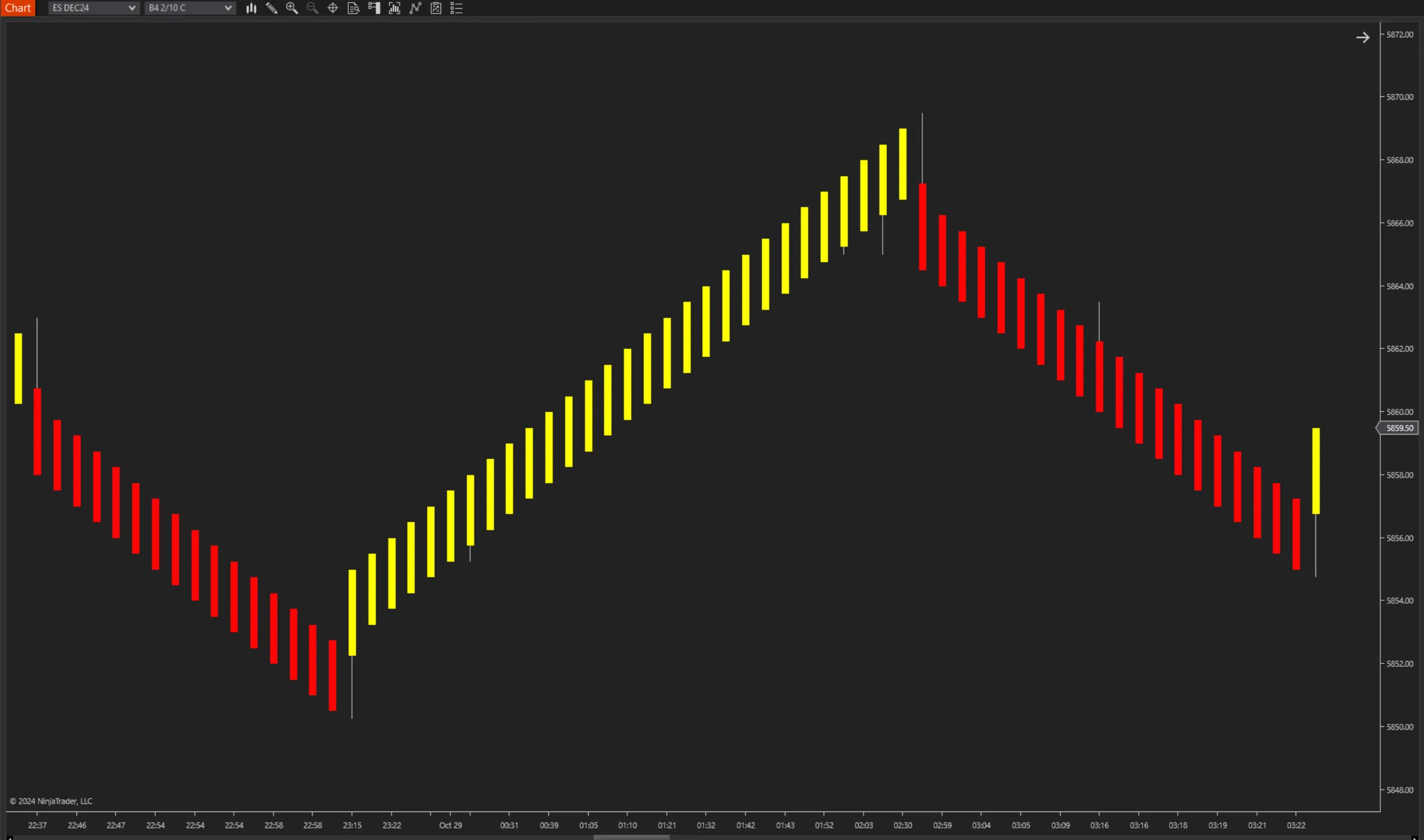Click the orange Chart header menu
1424x840 pixels.
click(x=18, y=8)
